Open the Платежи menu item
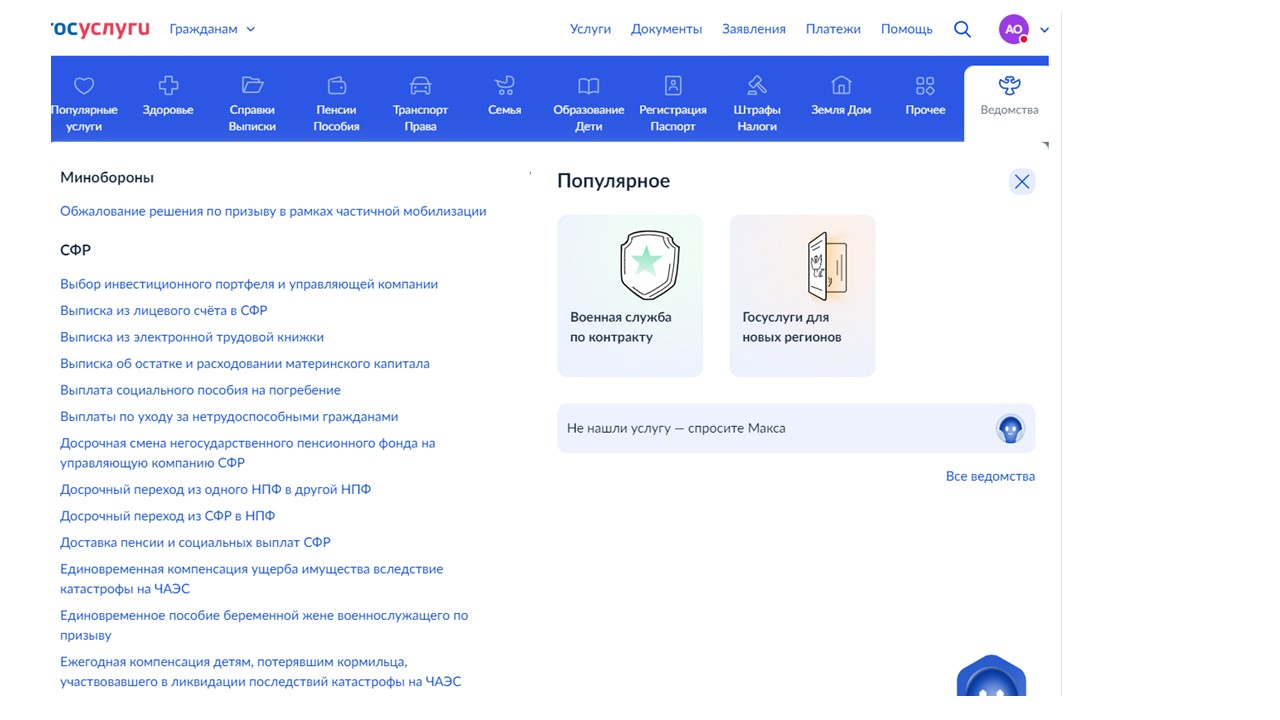The width and height of the screenshot is (1280, 720). pyautogui.click(x=833, y=29)
